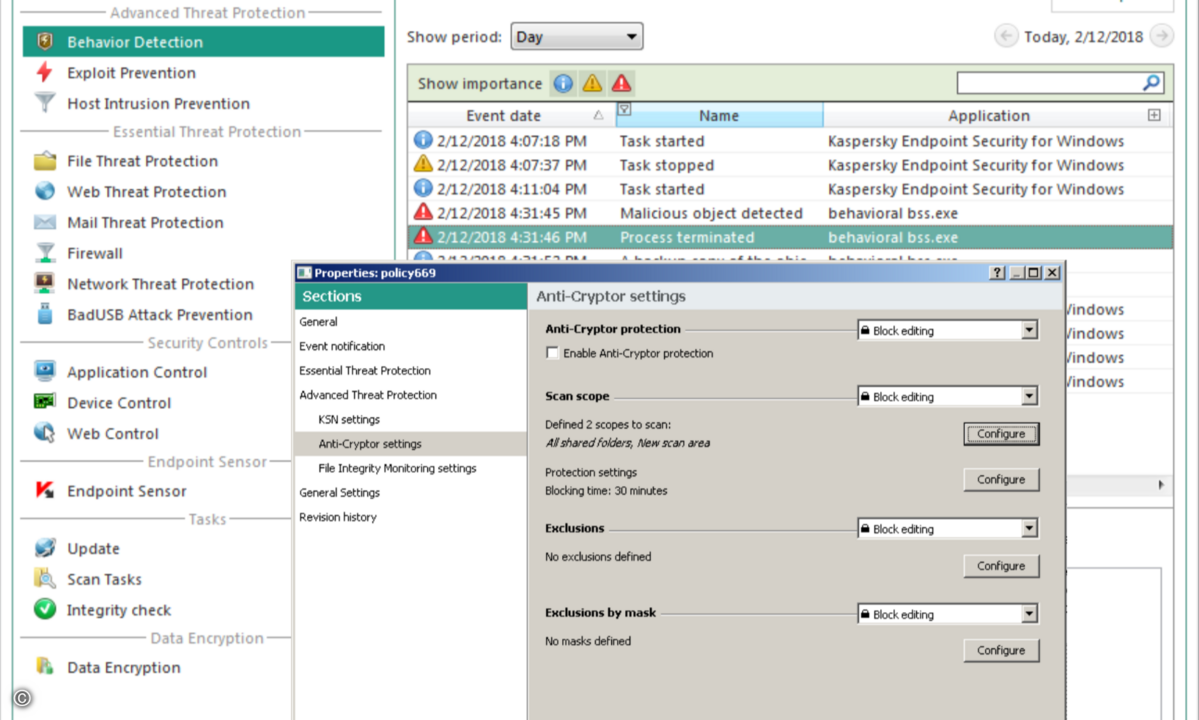Enable Anti-Cryptor protection checkbox
The image size is (1199, 720).
point(552,352)
